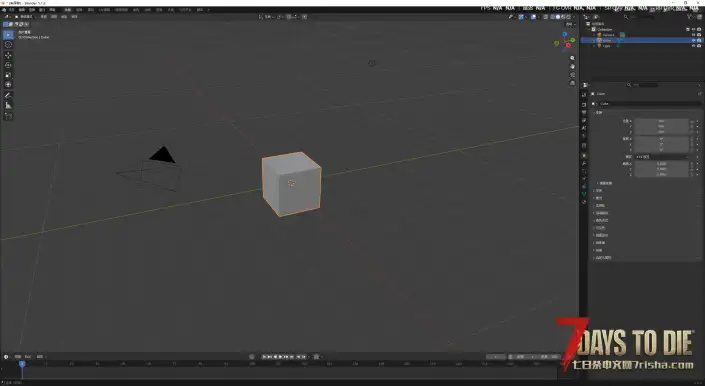Select the Camera object in the outliner
The image size is (705, 386).
click(608, 35)
